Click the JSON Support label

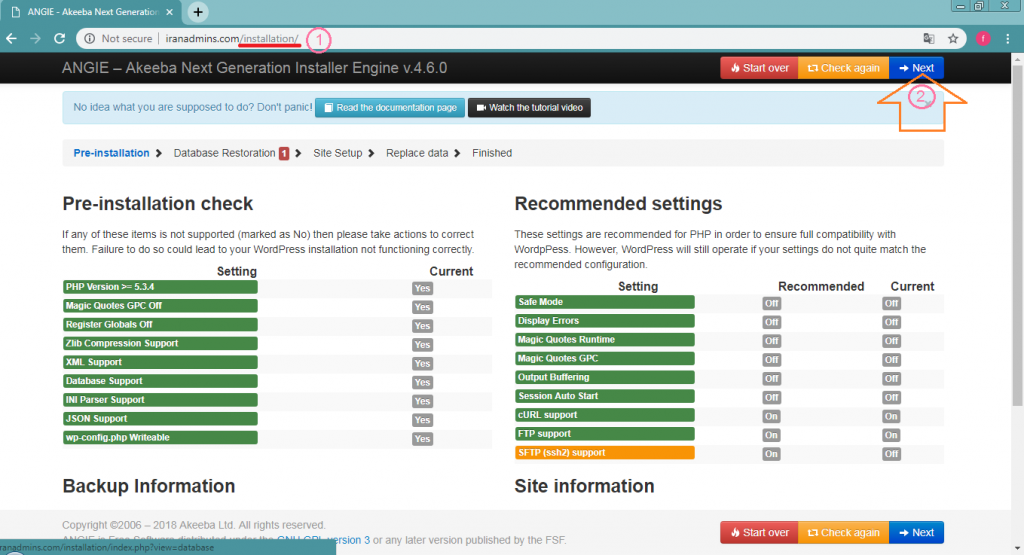160,419
